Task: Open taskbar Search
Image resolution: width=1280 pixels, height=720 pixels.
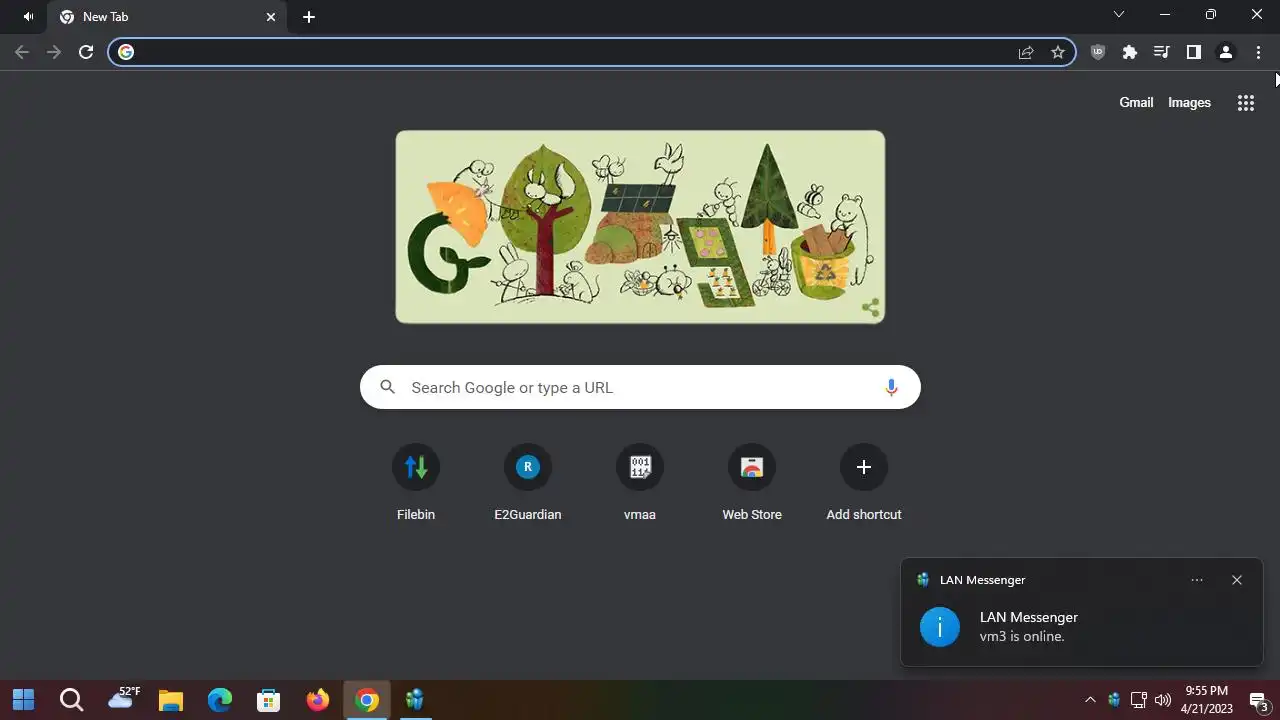Action: (x=71, y=700)
